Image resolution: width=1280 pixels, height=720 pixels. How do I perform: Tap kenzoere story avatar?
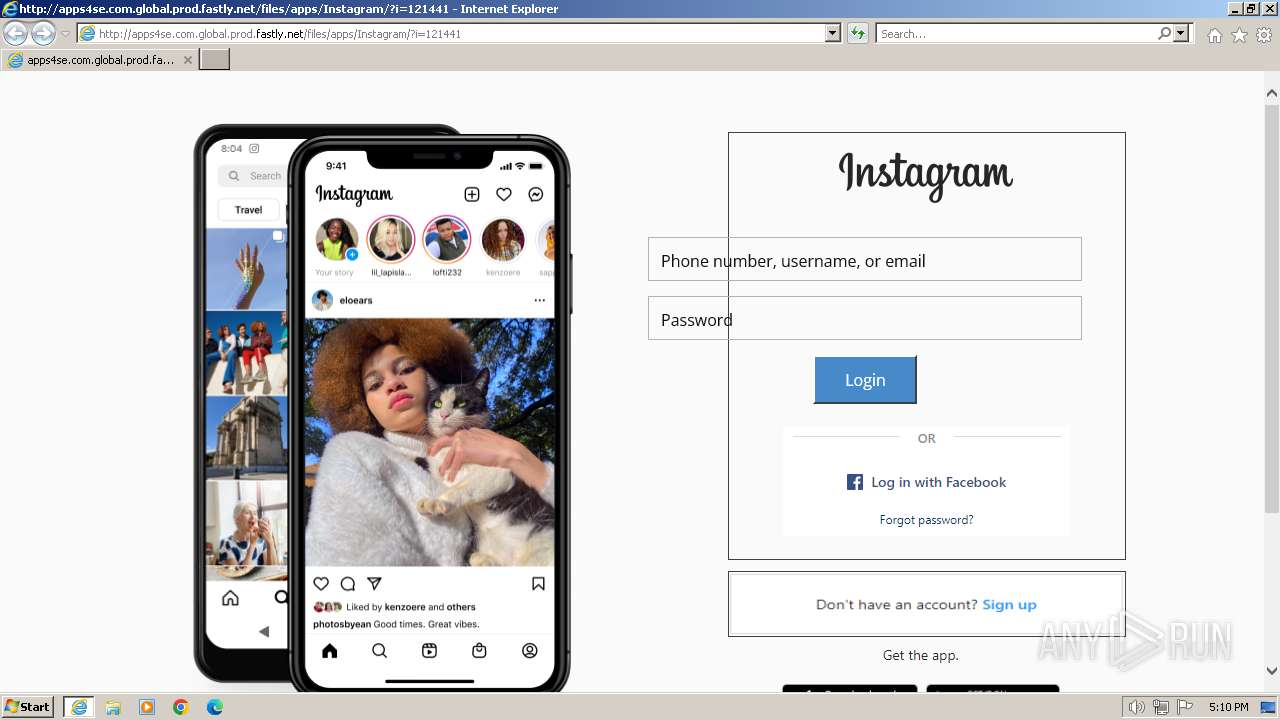(x=503, y=240)
